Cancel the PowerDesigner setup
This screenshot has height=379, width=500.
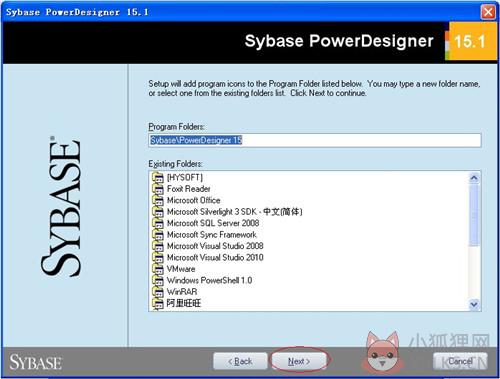[460, 361]
